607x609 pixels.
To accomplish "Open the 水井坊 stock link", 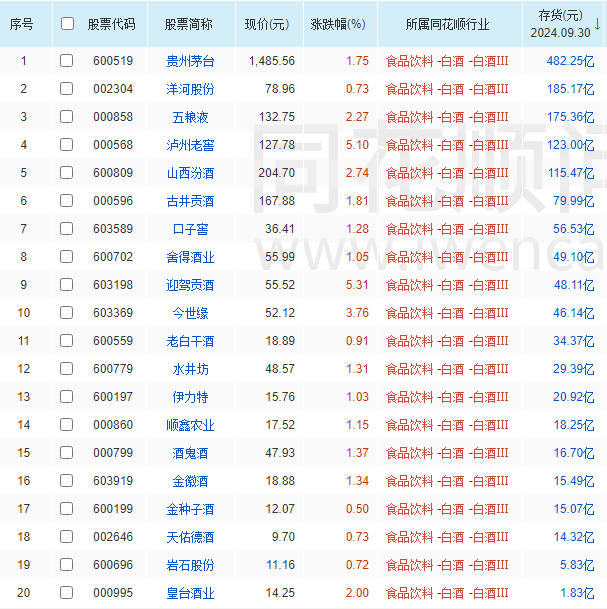I will pos(190,369).
